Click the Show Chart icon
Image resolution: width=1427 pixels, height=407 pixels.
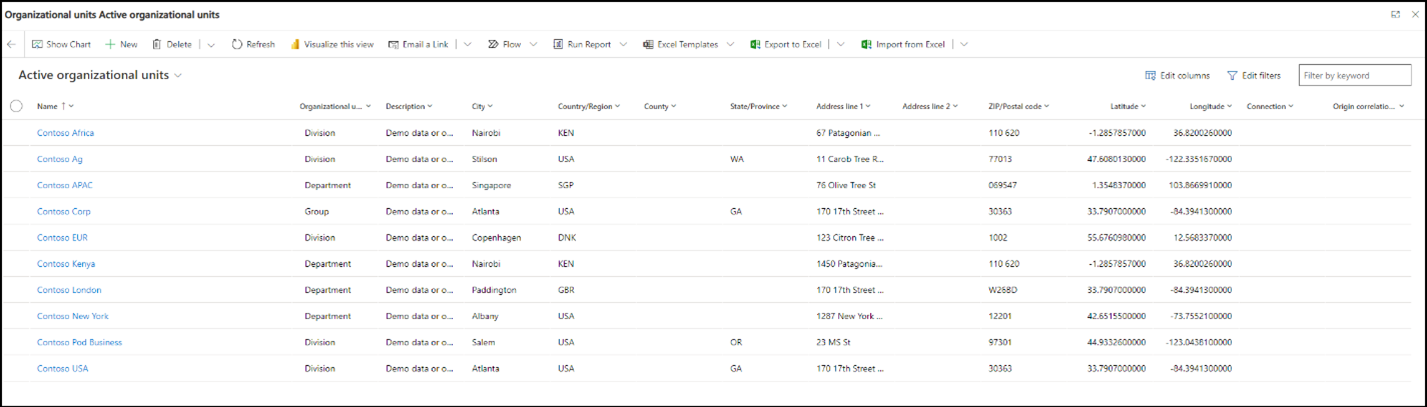pyautogui.click(x=37, y=44)
